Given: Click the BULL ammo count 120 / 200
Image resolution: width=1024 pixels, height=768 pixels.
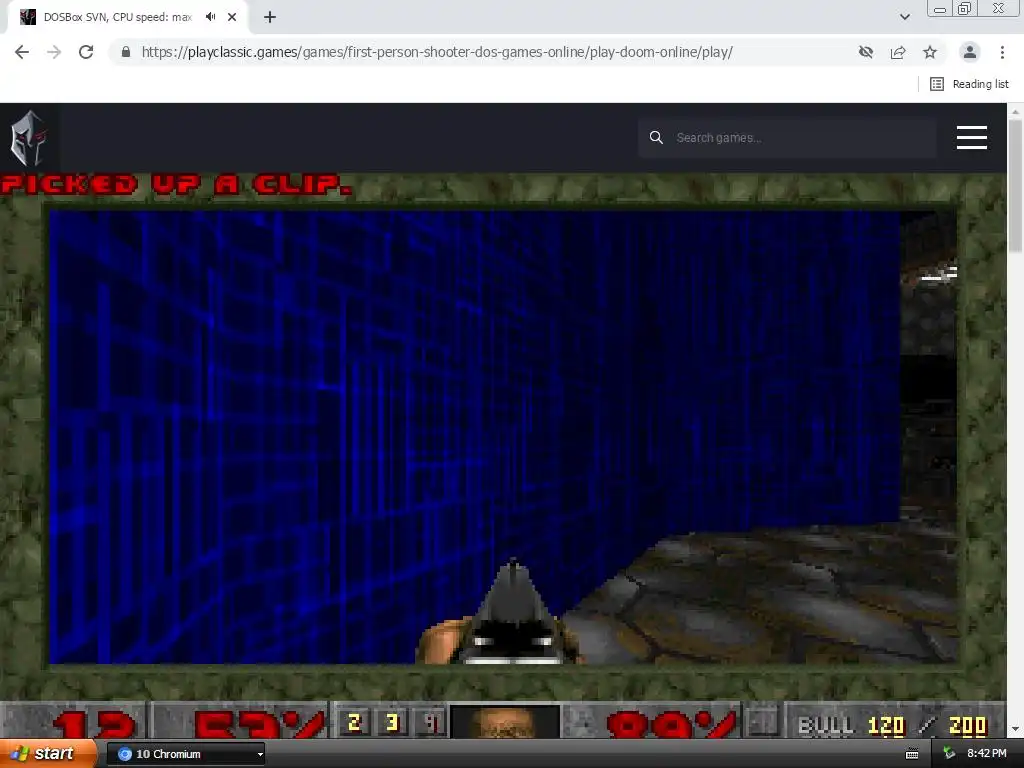Looking at the screenshot, I should click(893, 725).
